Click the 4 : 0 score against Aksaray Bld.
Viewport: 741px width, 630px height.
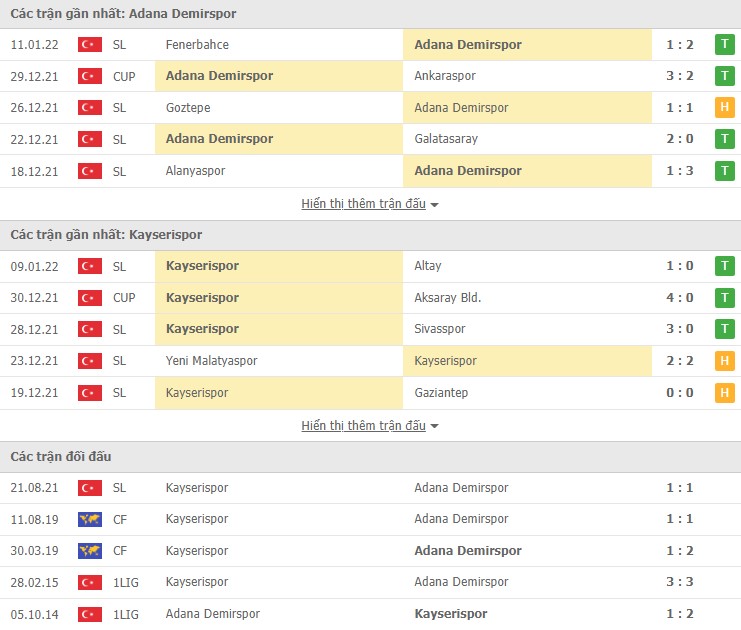[x=680, y=297]
